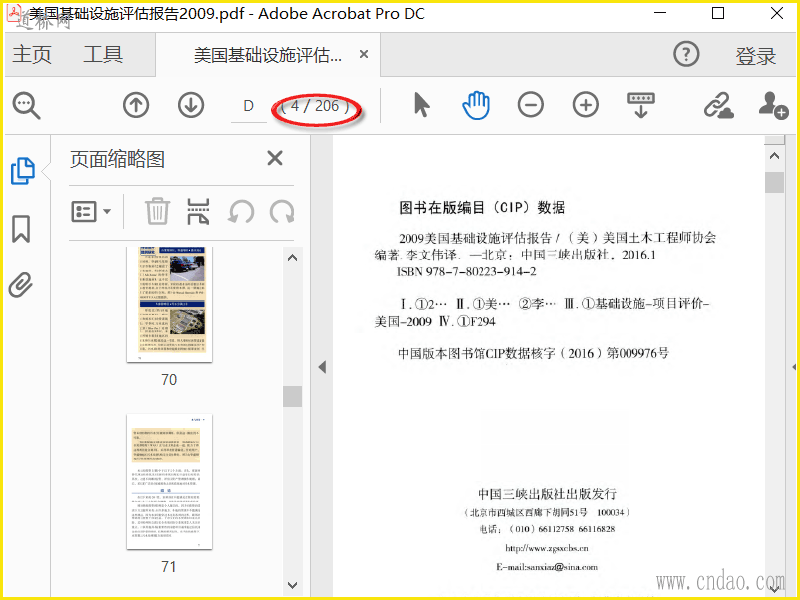Screen dimensions: 800x600
Task: Click the 中国三峡出版社出版发行 line
Action: click(x=547, y=493)
